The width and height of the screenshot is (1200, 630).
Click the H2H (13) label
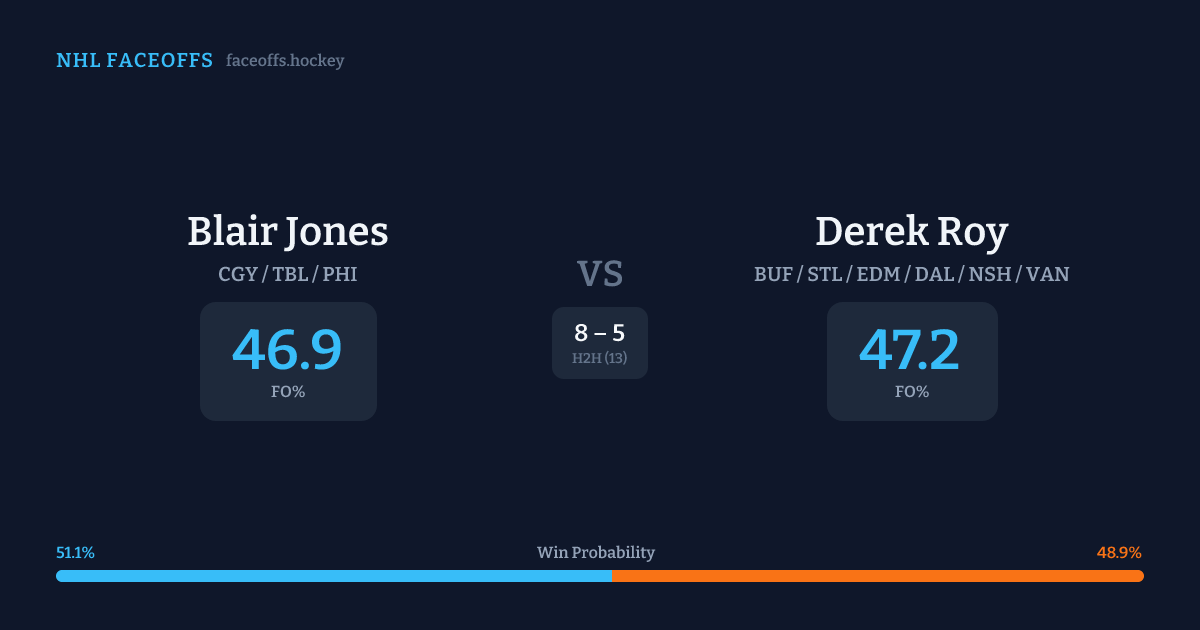point(600,358)
